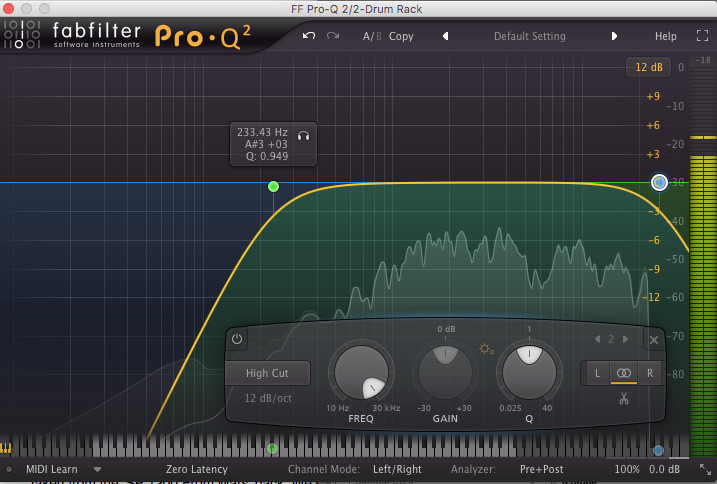Click the A#3 +03 note readout
Image resolution: width=717 pixels, height=484 pixels.
click(x=266, y=144)
